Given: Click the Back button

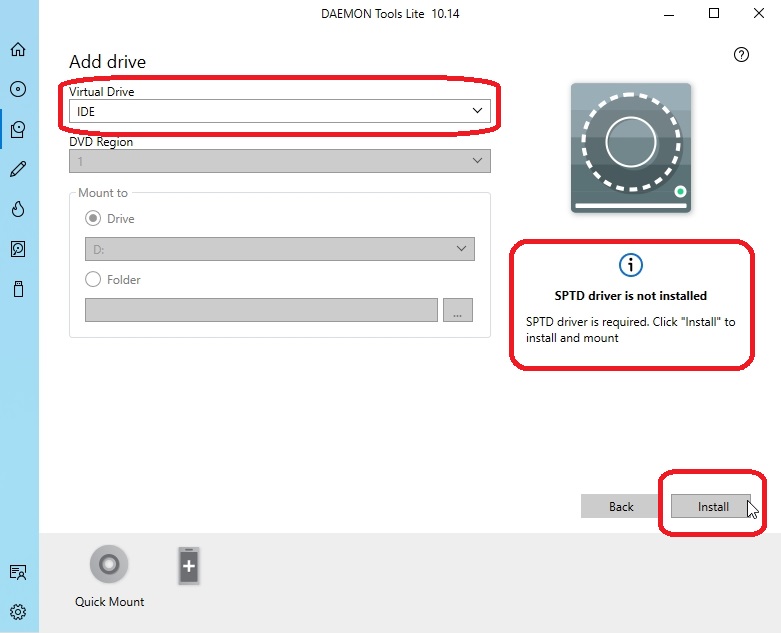Looking at the screenshot, I should (x=621, y=506).
